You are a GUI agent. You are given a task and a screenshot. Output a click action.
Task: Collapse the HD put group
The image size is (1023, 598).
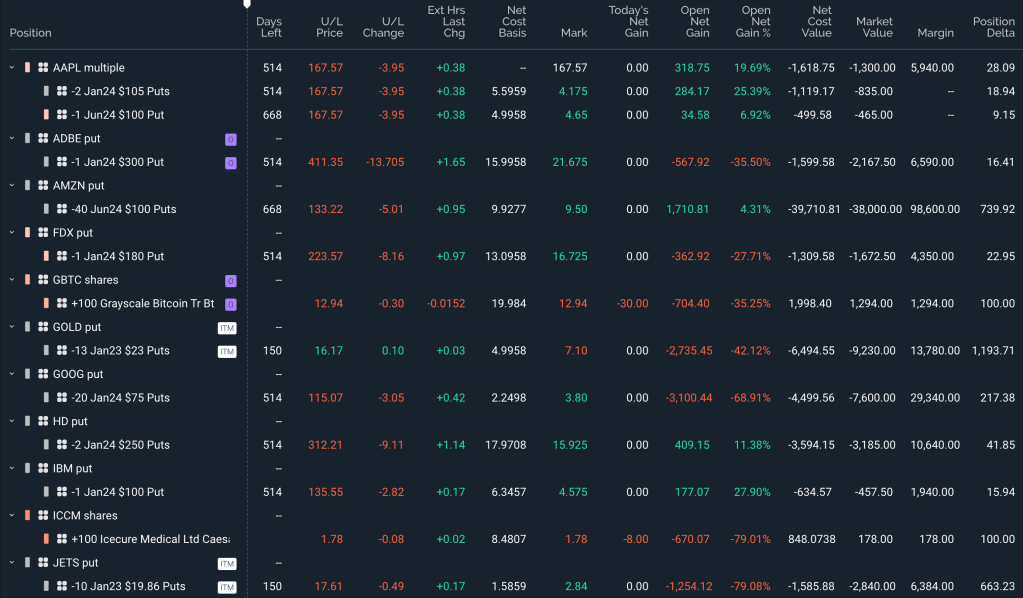pyautogui.click(x=12, y=422)
